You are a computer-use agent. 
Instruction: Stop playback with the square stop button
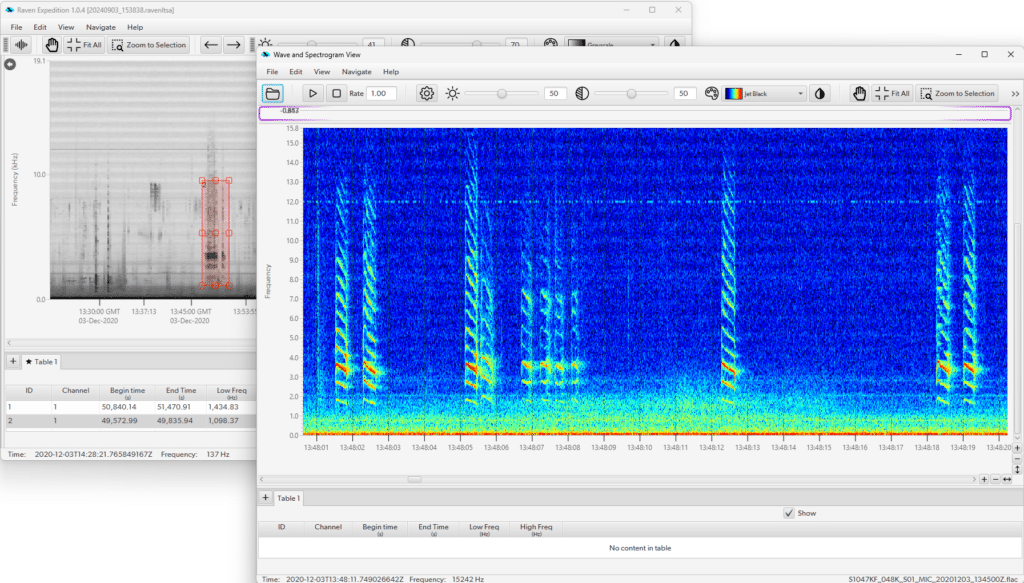337,93
